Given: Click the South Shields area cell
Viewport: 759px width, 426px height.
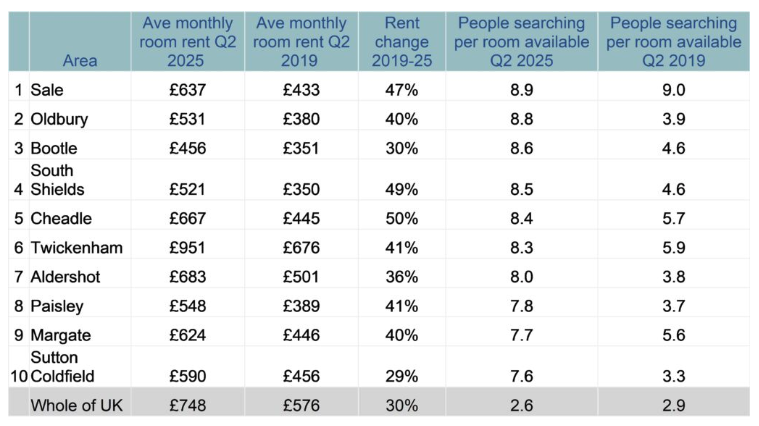Looking at the screenshot, I should [x=57, y=180].
